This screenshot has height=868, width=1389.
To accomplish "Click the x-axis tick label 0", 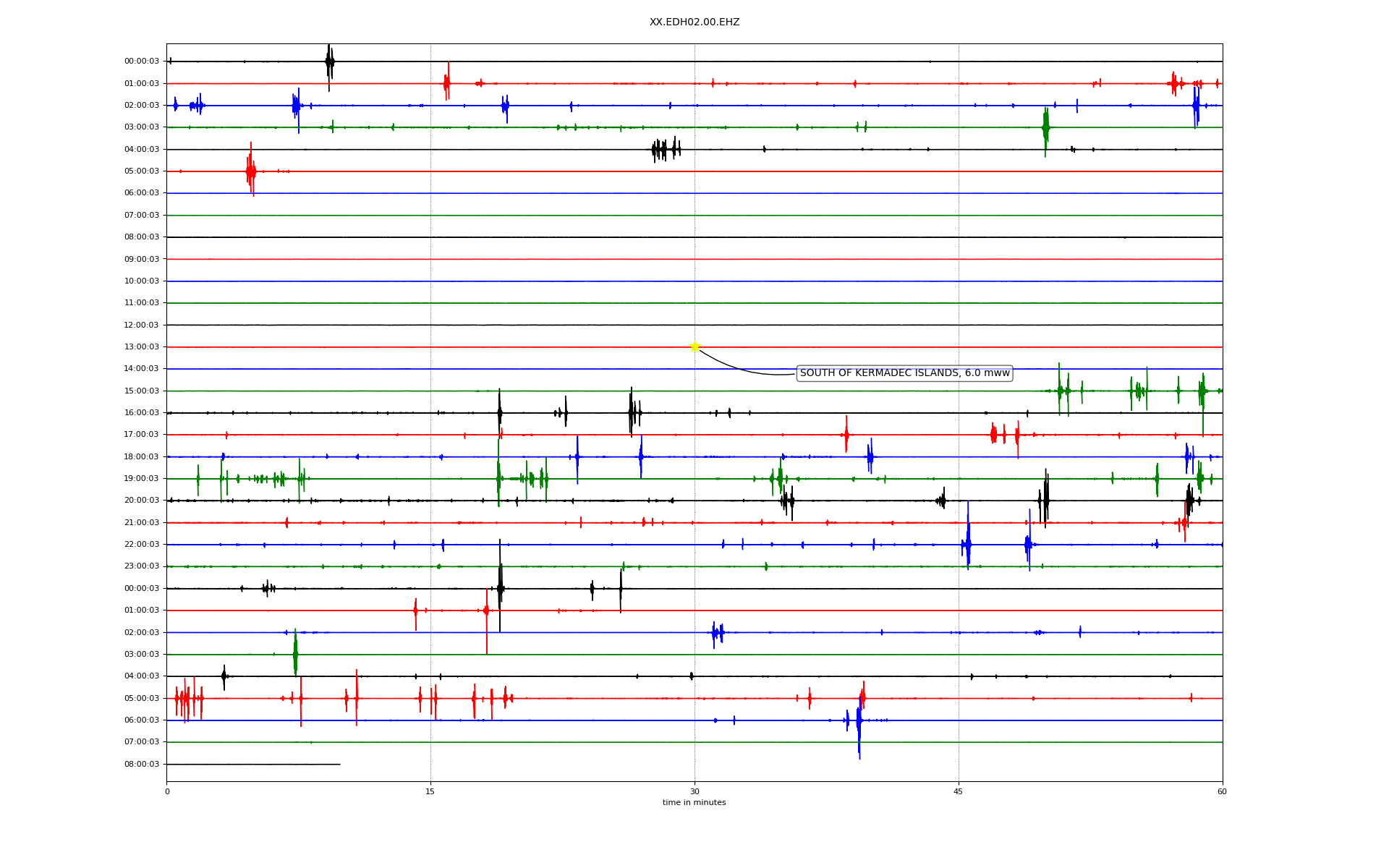I will (x=167, y=791).
